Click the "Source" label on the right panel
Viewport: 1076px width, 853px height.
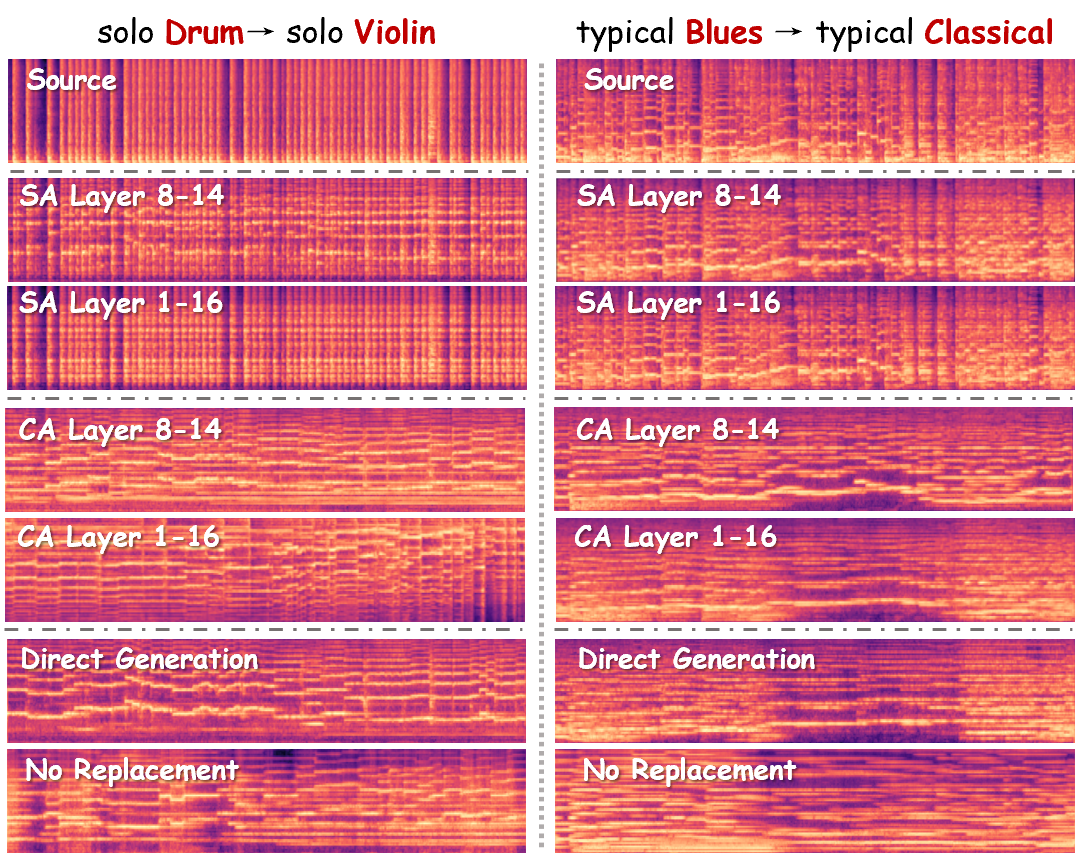click(629, 80)
